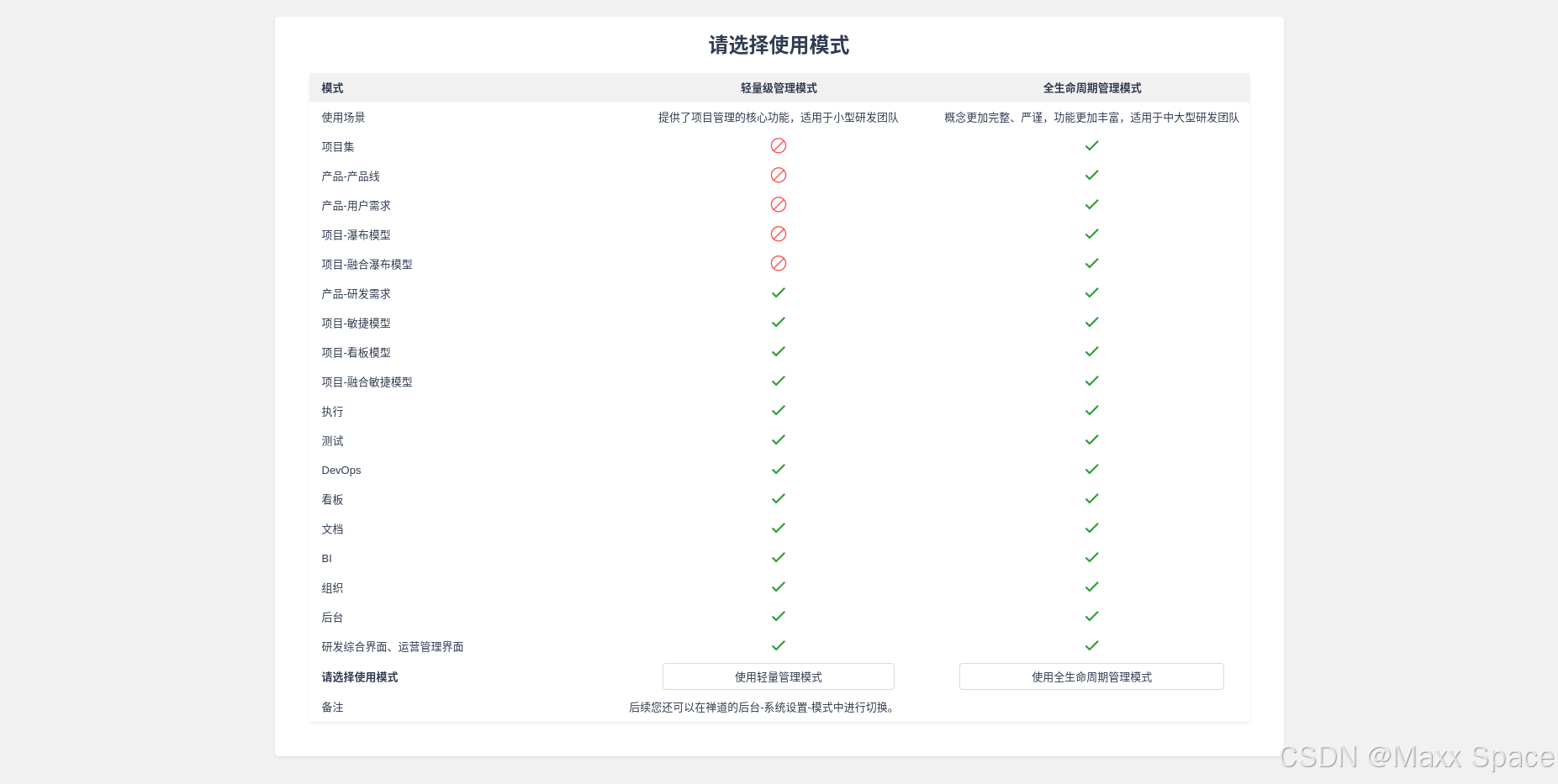Click the 轻量级 checkmark in the DevOps row
1558x784 pixels.
[779, 469]
